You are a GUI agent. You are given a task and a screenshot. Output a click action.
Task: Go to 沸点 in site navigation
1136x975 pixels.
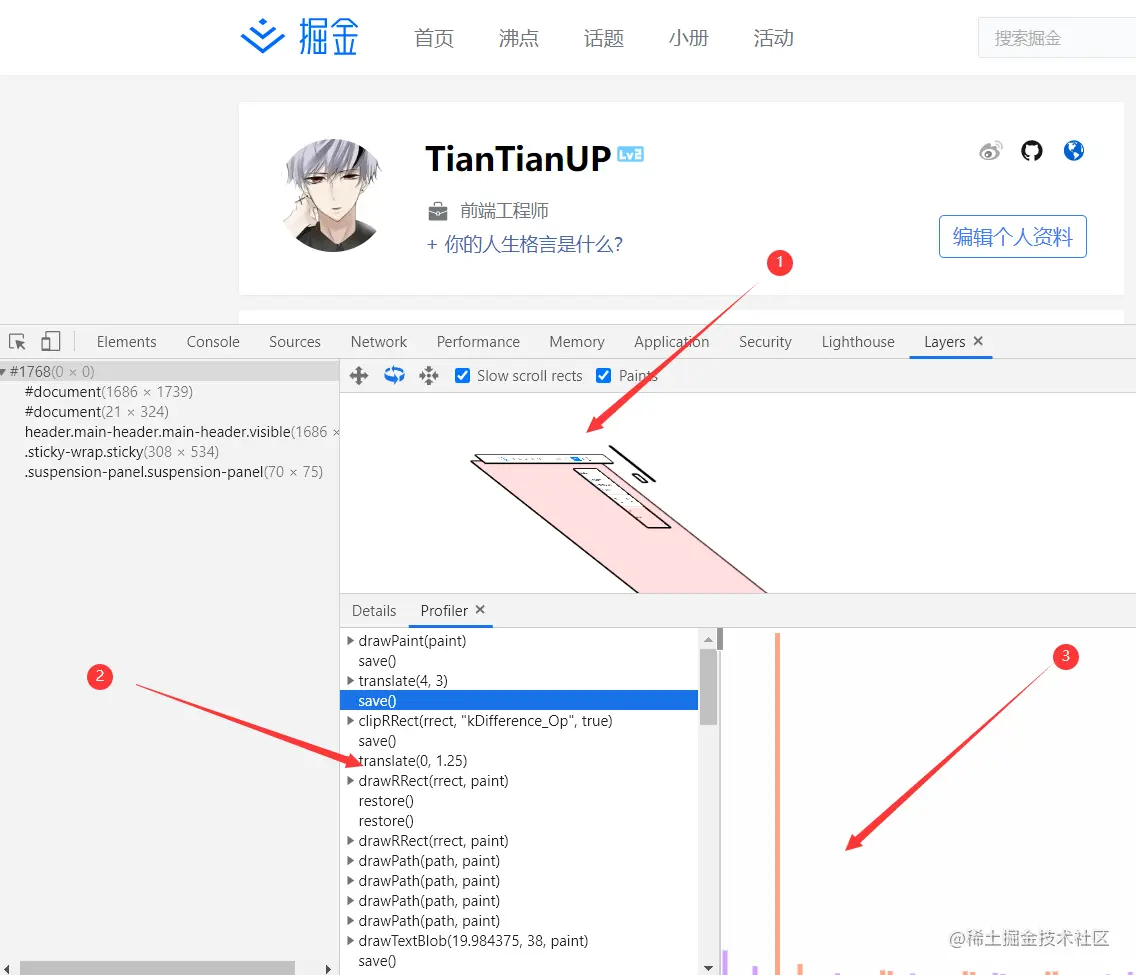click(x=519, y=38)
